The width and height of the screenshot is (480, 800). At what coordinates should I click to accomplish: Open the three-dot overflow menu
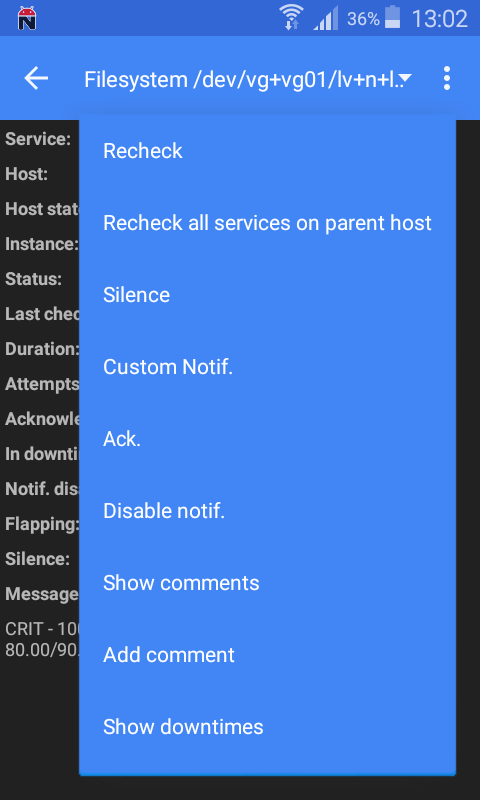click(x=447, y=79)
